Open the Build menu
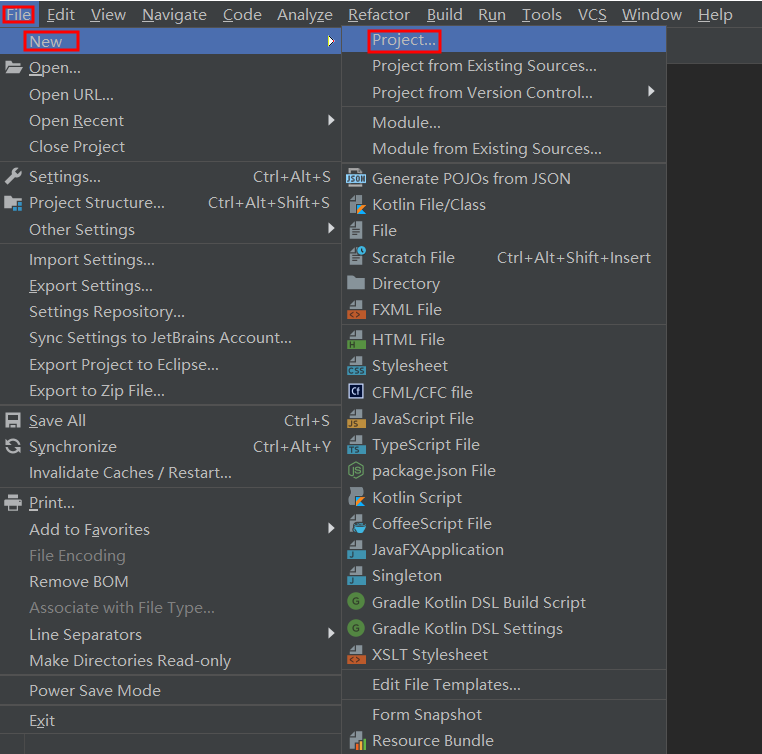The height and width of the screenshot is (754, 762). point(445,15)
